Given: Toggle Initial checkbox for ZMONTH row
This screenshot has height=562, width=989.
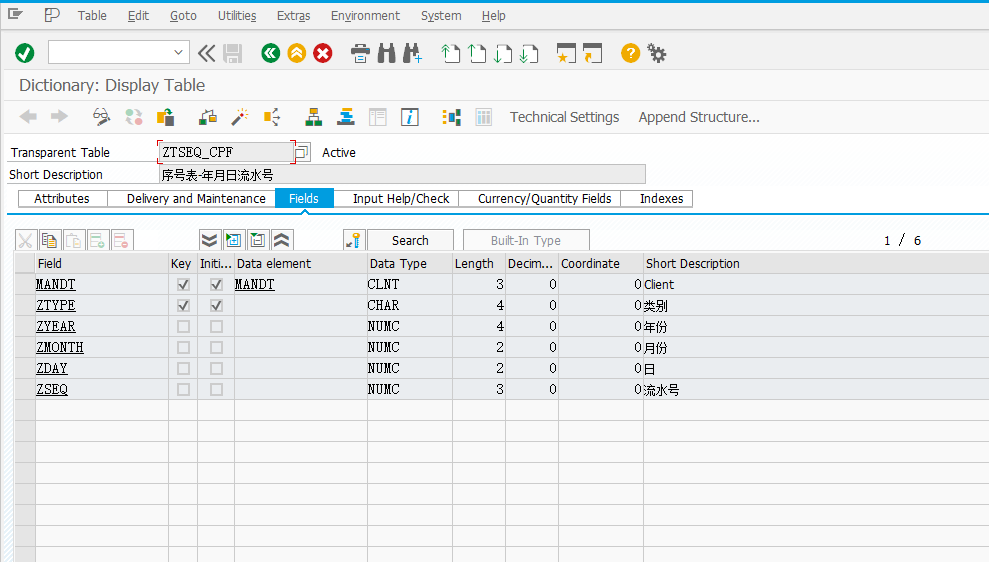Looking at the screenshot, I should [x=216, y=348].
